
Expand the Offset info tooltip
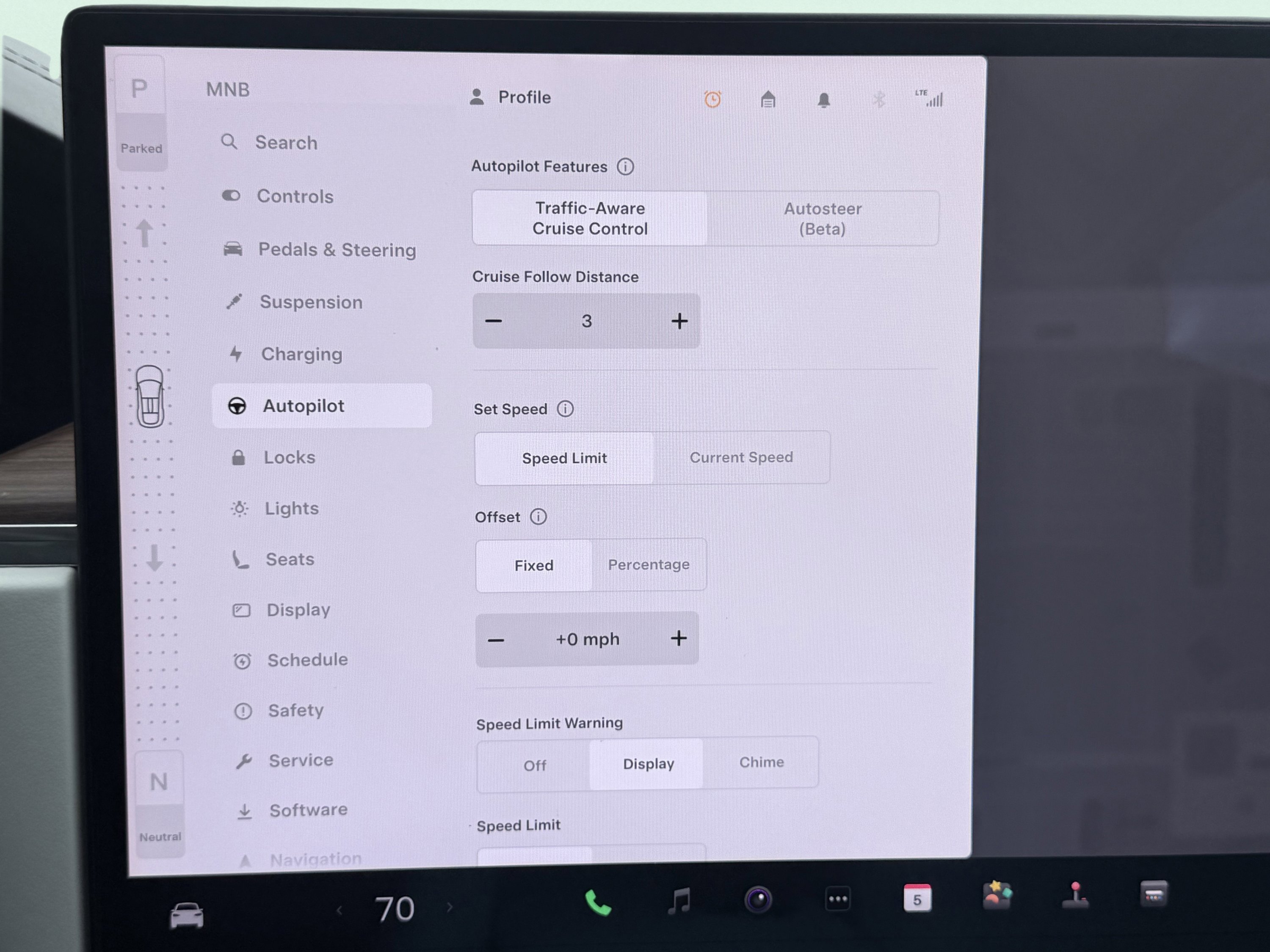coord(538,517)
